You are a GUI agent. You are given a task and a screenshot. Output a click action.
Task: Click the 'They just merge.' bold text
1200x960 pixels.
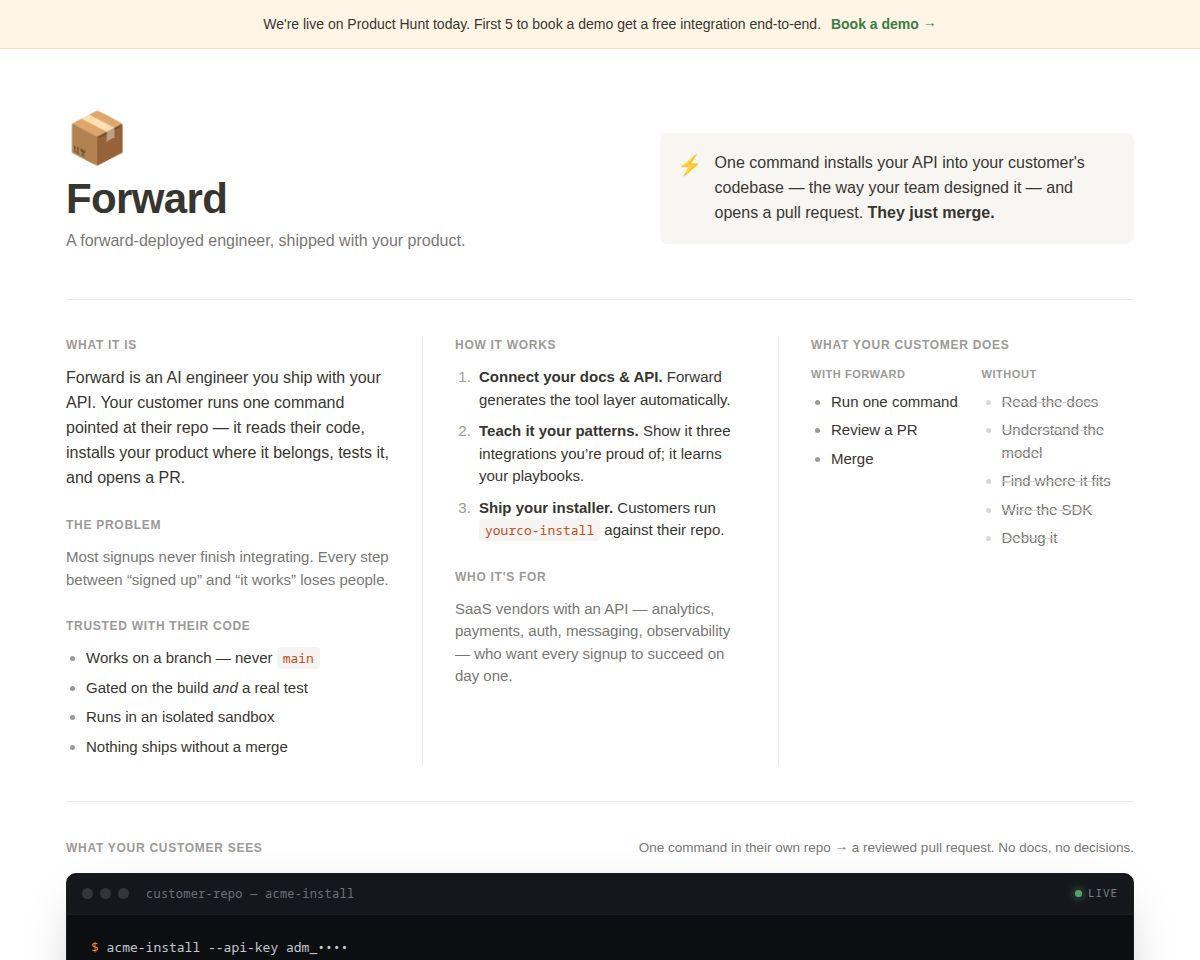click(931, 213)
